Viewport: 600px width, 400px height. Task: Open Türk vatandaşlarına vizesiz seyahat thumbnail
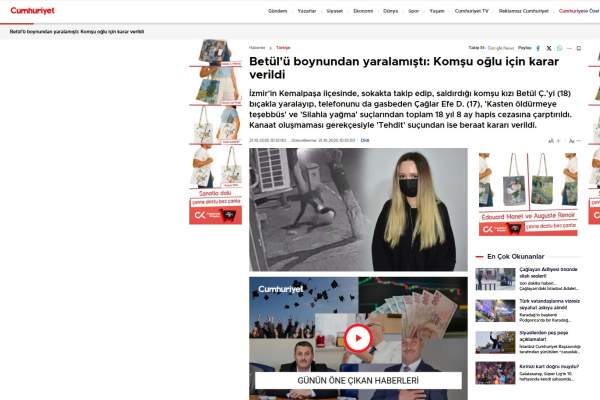tap(495, 311)
